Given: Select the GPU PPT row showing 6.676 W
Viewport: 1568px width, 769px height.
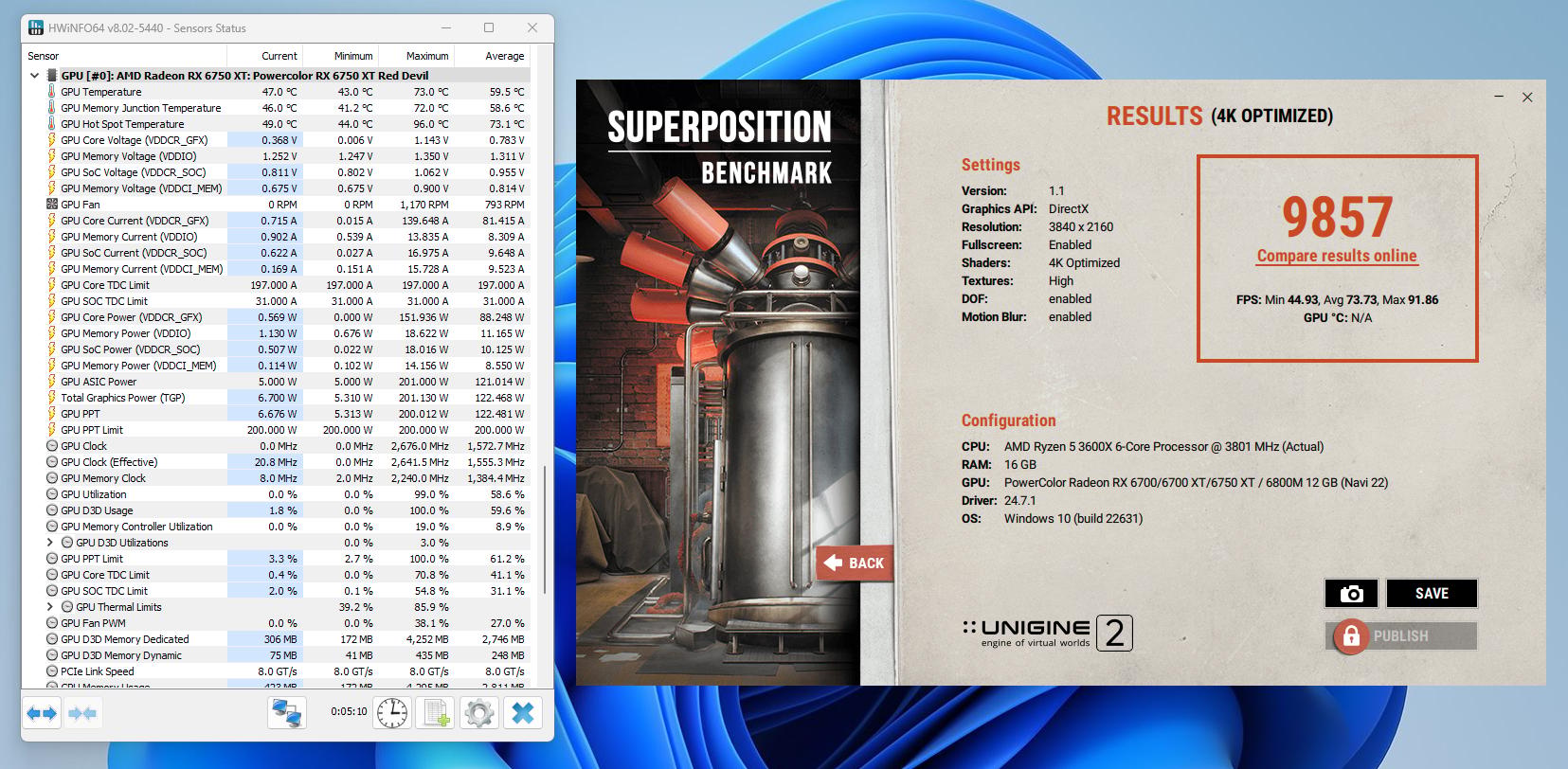Looking at the screenshot, I should pos(277,414).
